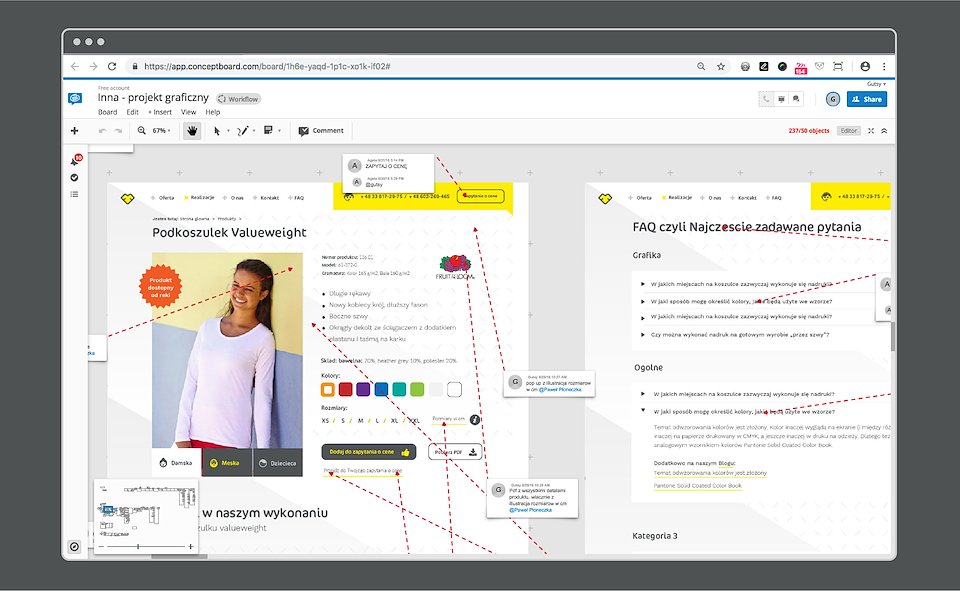This screenshot has height=591, width=960.
Task: Click the Comment tool button
Action: 321,130
